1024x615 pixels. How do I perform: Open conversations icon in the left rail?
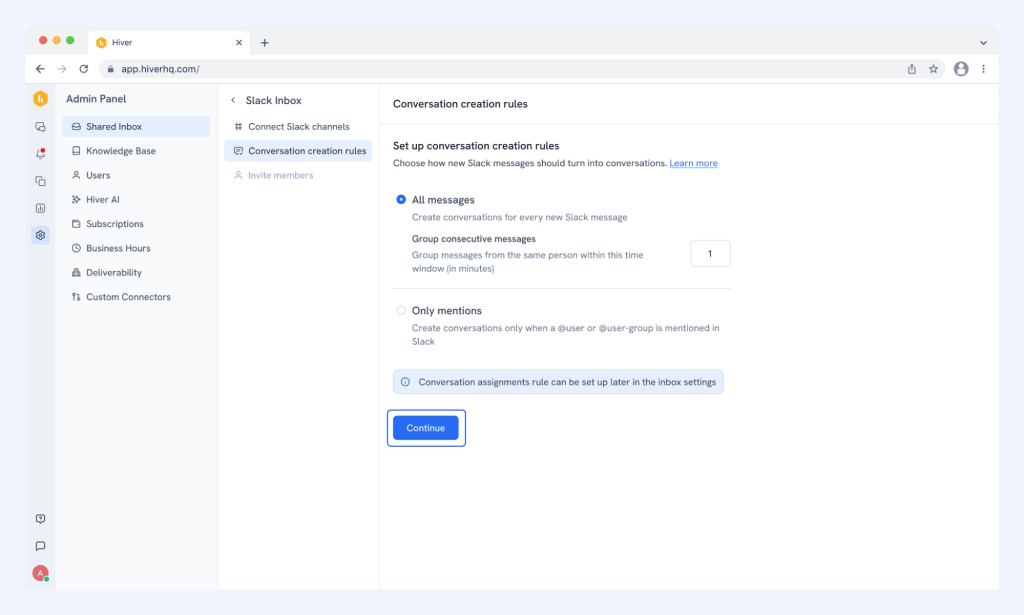coord(40,127)
